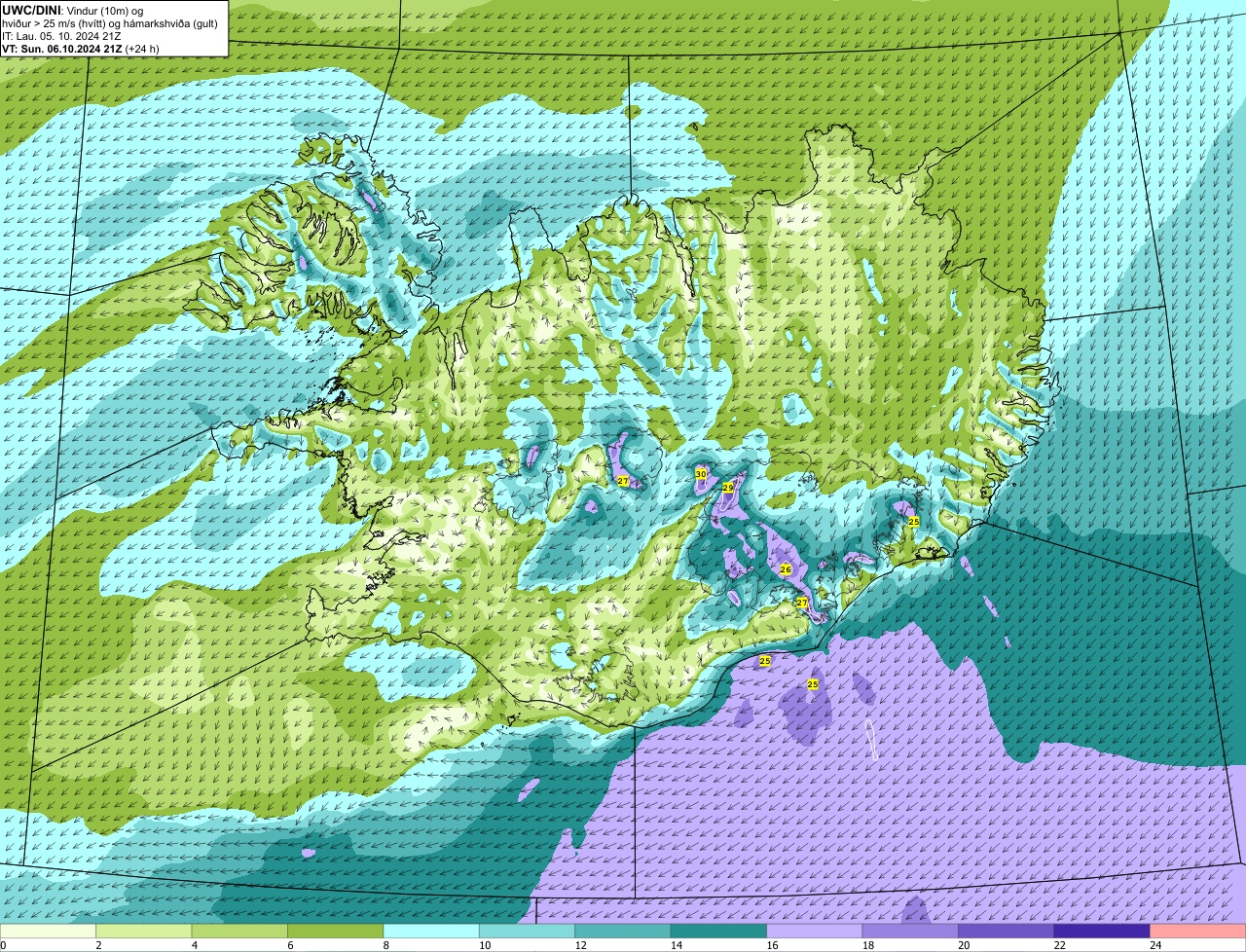Pick the yellow-green 4–6 m/s legend swatch

(x=239, y=932)
